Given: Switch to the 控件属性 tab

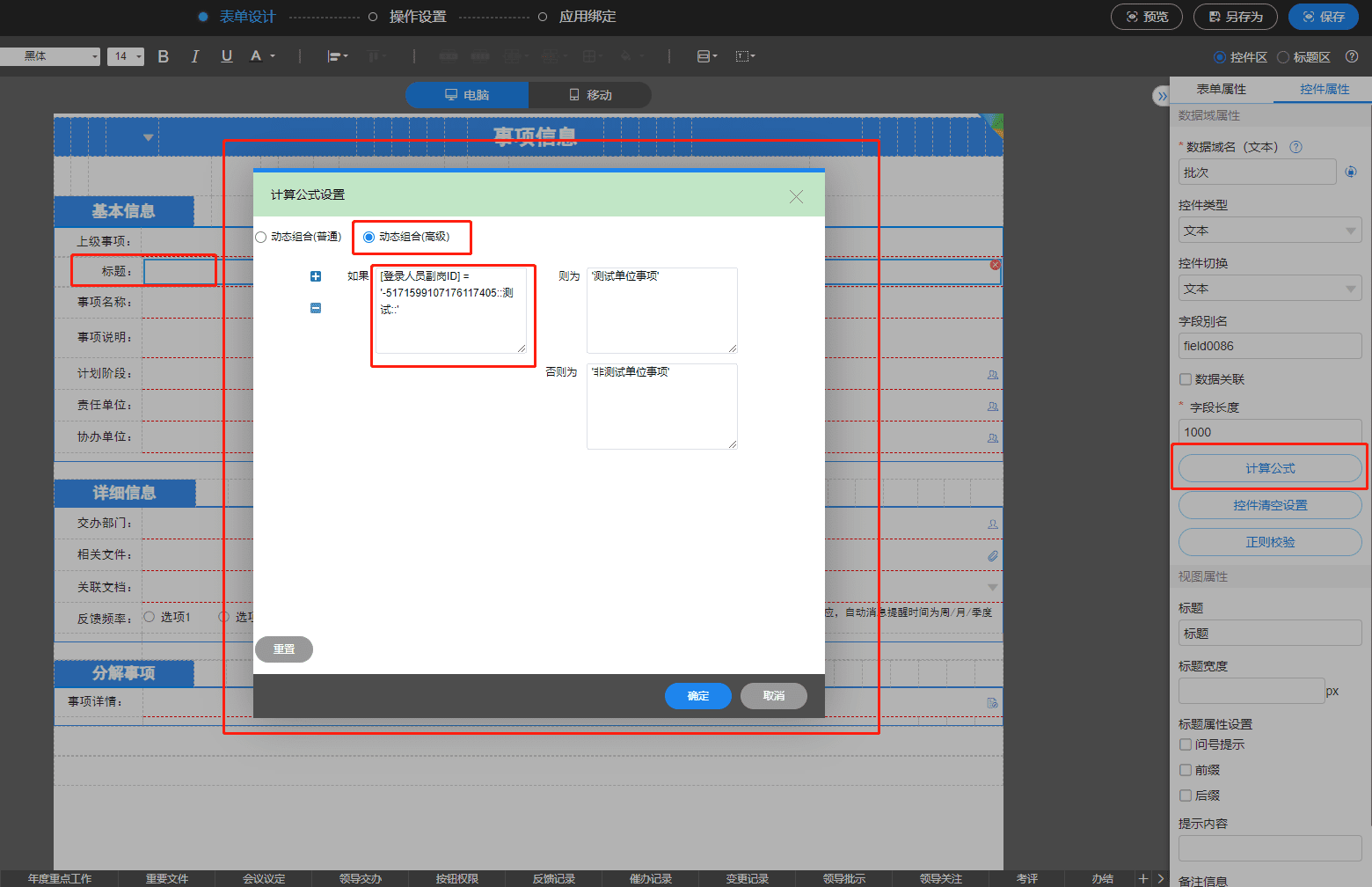Looking at the screenshot, I should pos(1324,89).
